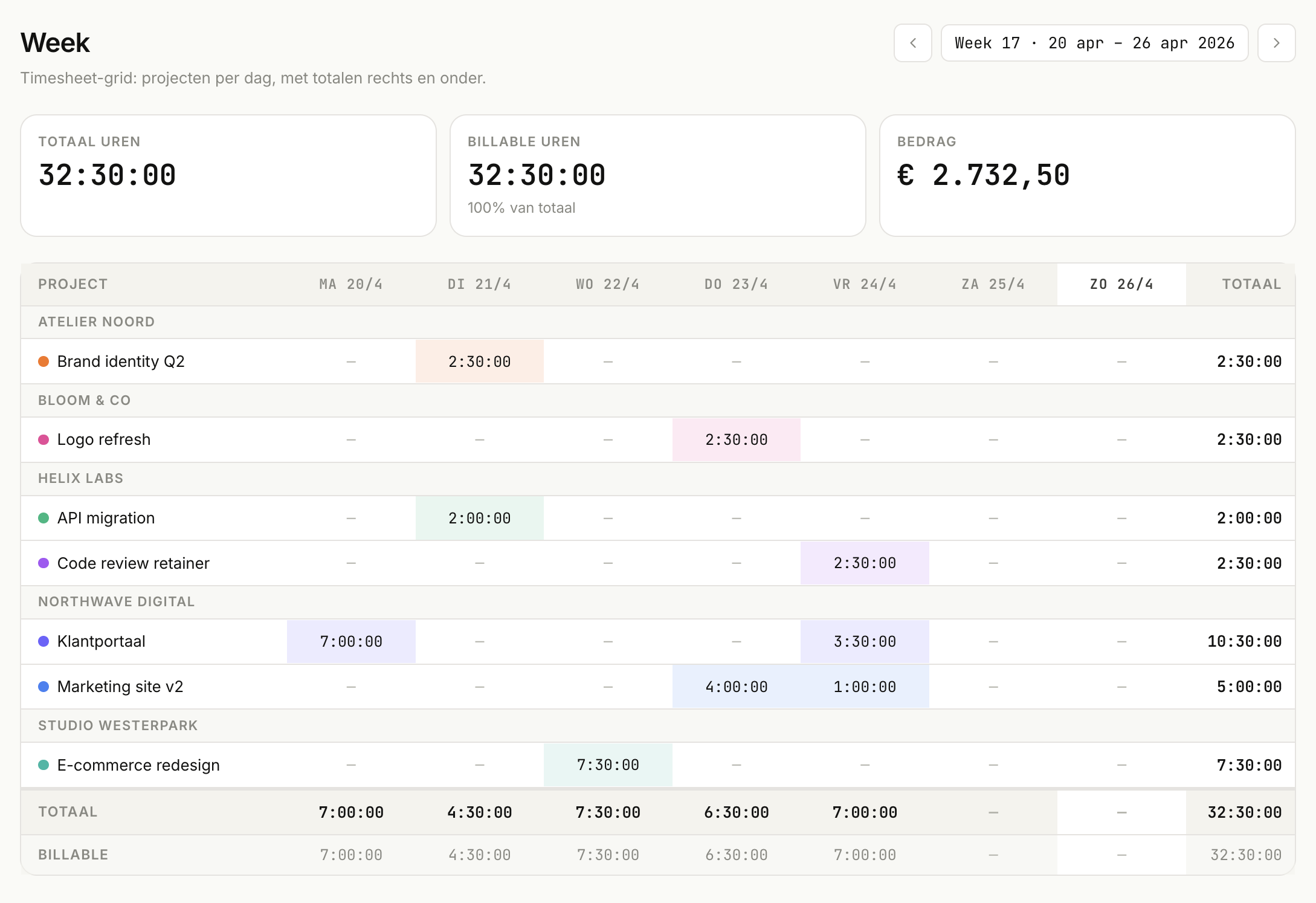Go to next week with right chevron
Image resolution: width=1316 pixels, height=903 pixels.
coord(1276,43)
